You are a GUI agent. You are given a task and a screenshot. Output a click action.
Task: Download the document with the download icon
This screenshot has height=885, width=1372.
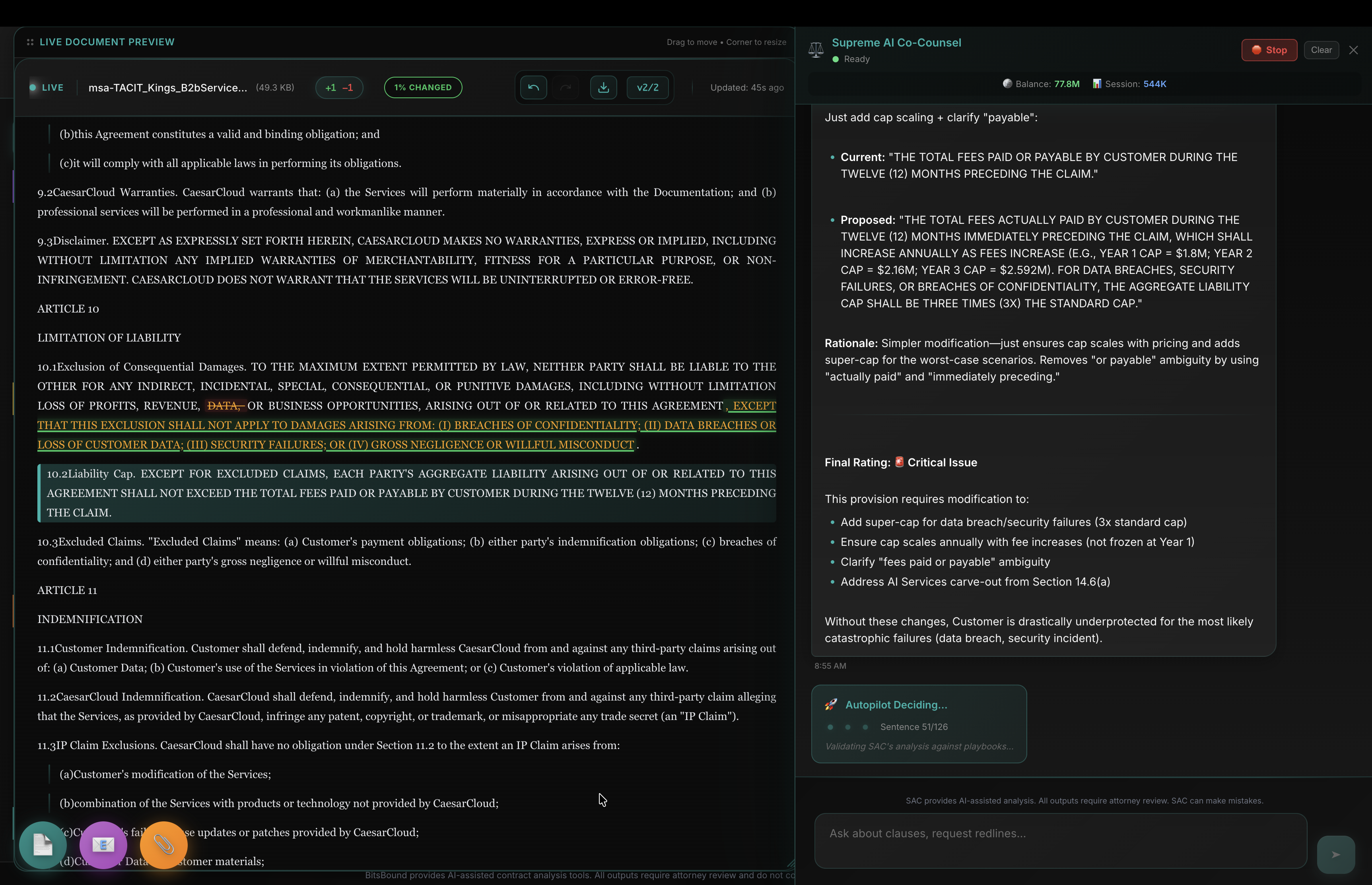[x=604, y=87]
